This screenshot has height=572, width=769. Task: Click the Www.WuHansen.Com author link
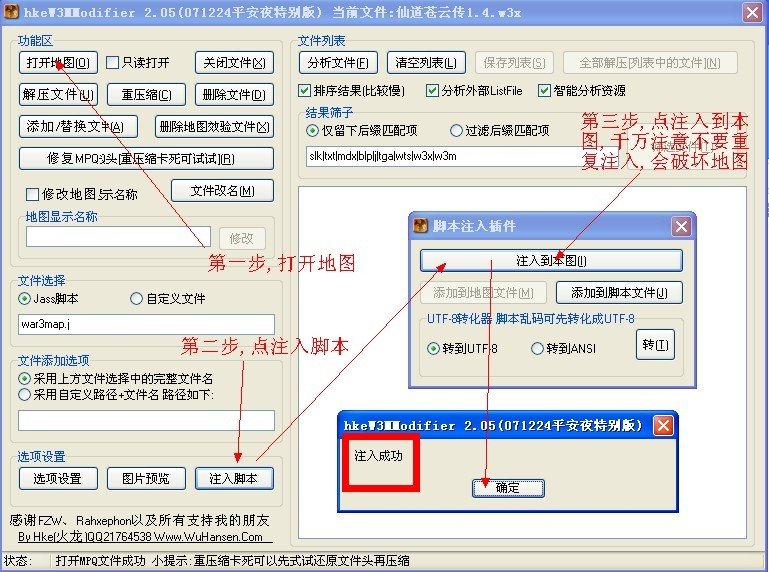209,537
